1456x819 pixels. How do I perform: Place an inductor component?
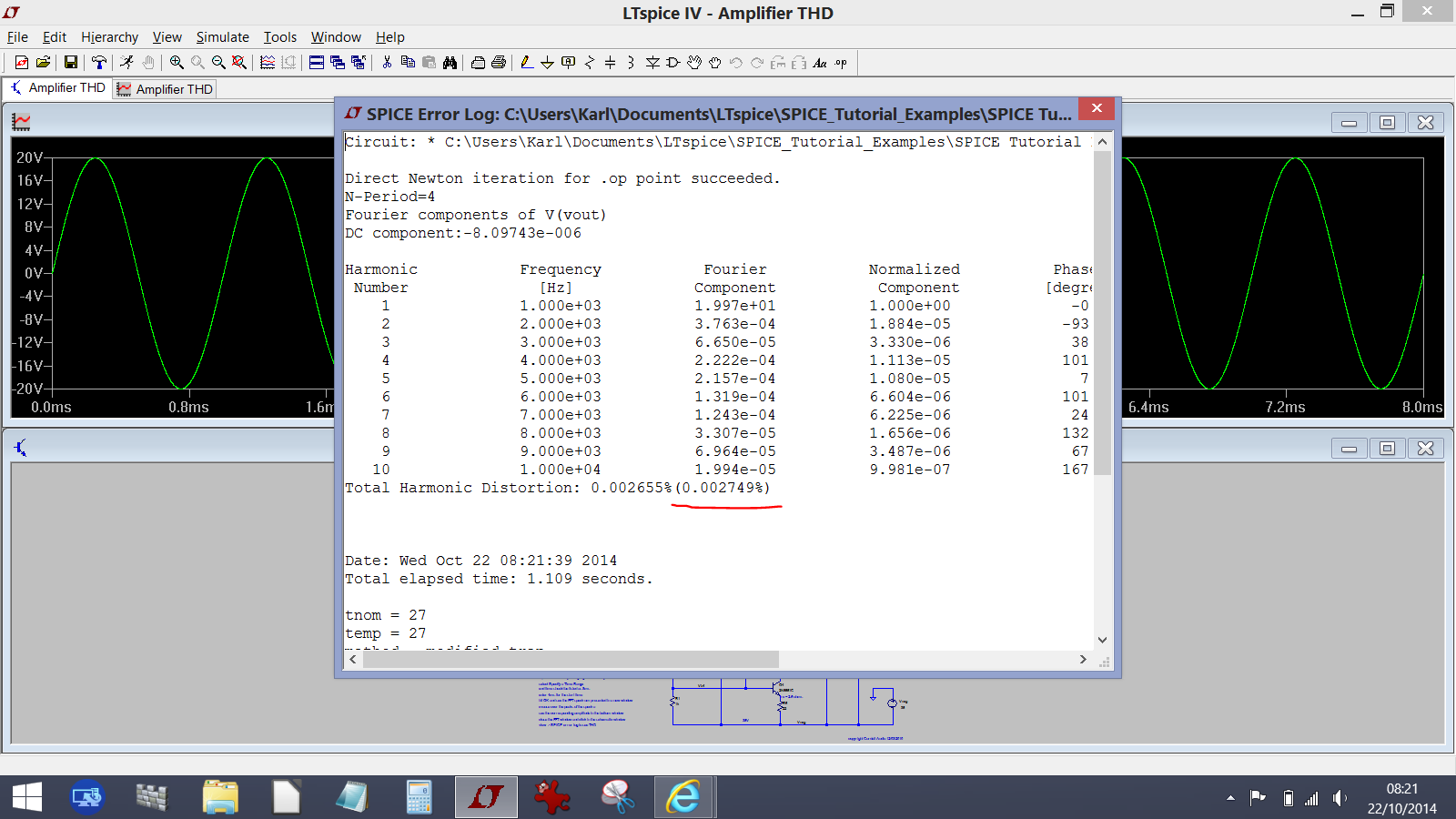click(632, 62)
